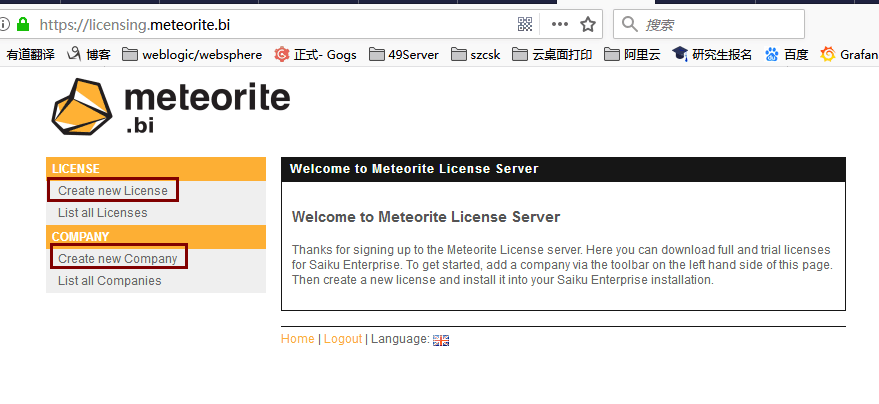
Task: Open the szcsk bookmark folder
Action: point(475,54)
